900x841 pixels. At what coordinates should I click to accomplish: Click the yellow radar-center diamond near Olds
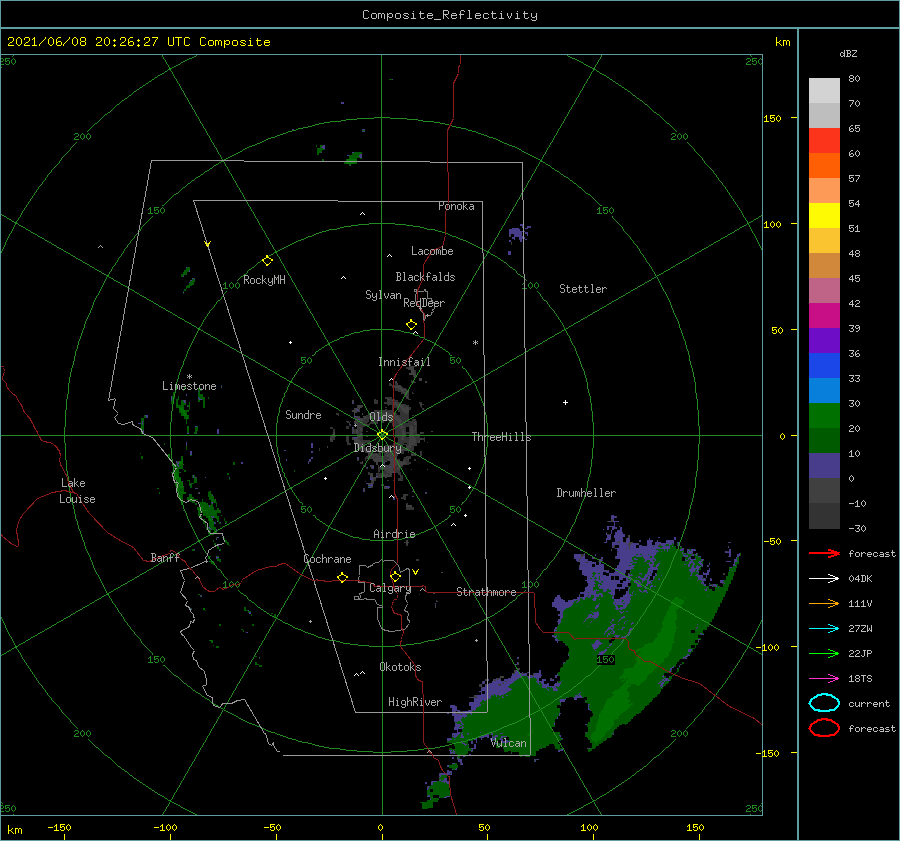coord(382,435)
